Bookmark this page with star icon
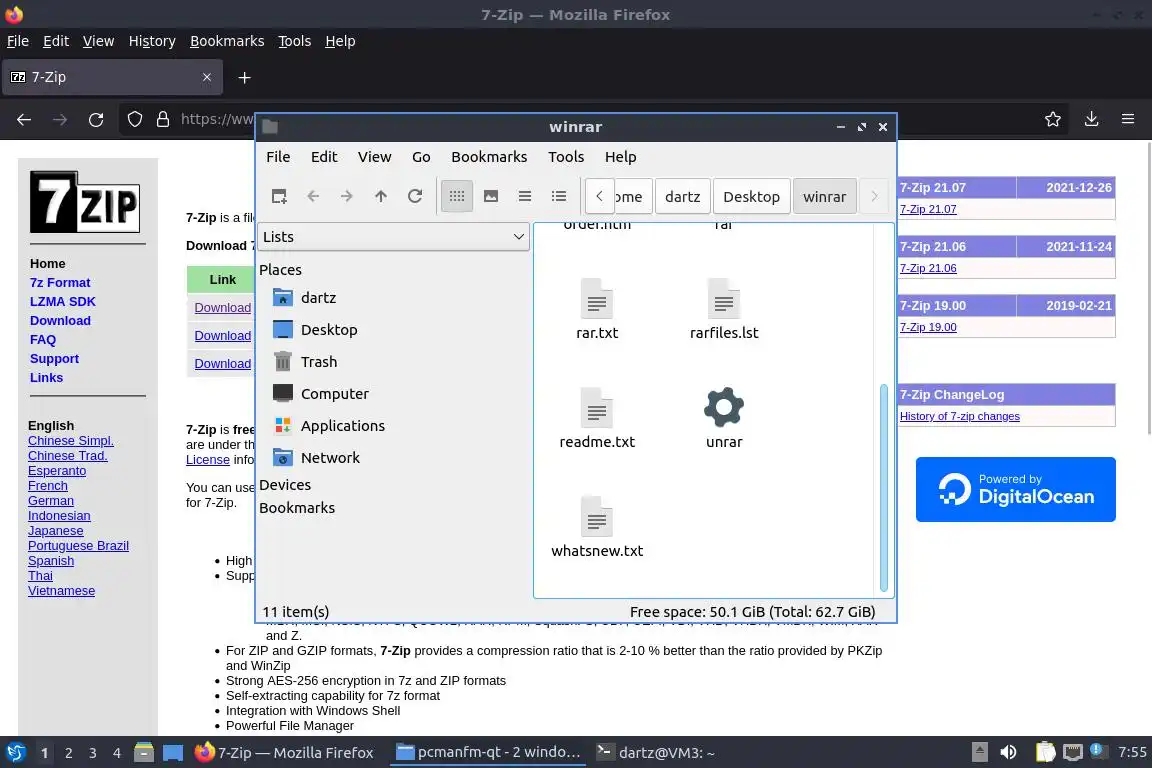Viewport: 1152px width, 768px height. click(x=1053, y=119)
